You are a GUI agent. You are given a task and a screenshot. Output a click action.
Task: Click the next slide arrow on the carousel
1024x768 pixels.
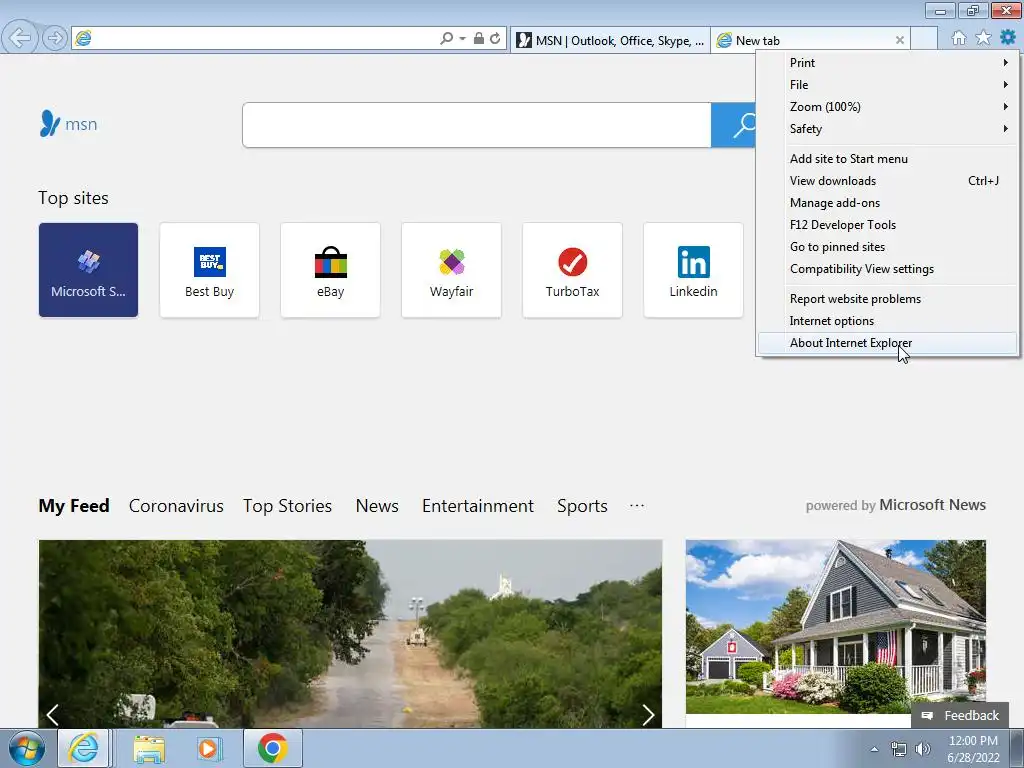tap(648, 715)
